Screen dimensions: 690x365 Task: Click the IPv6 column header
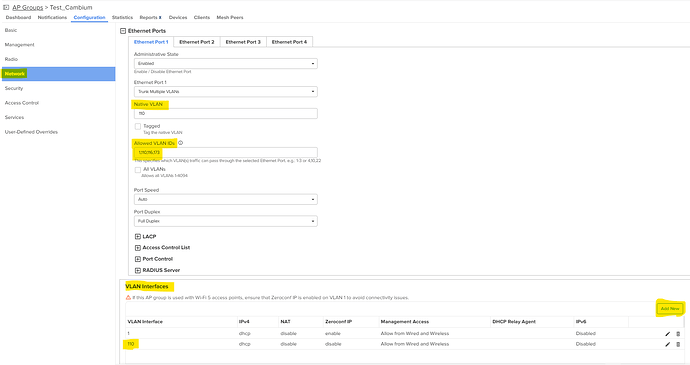coord(580,322)
